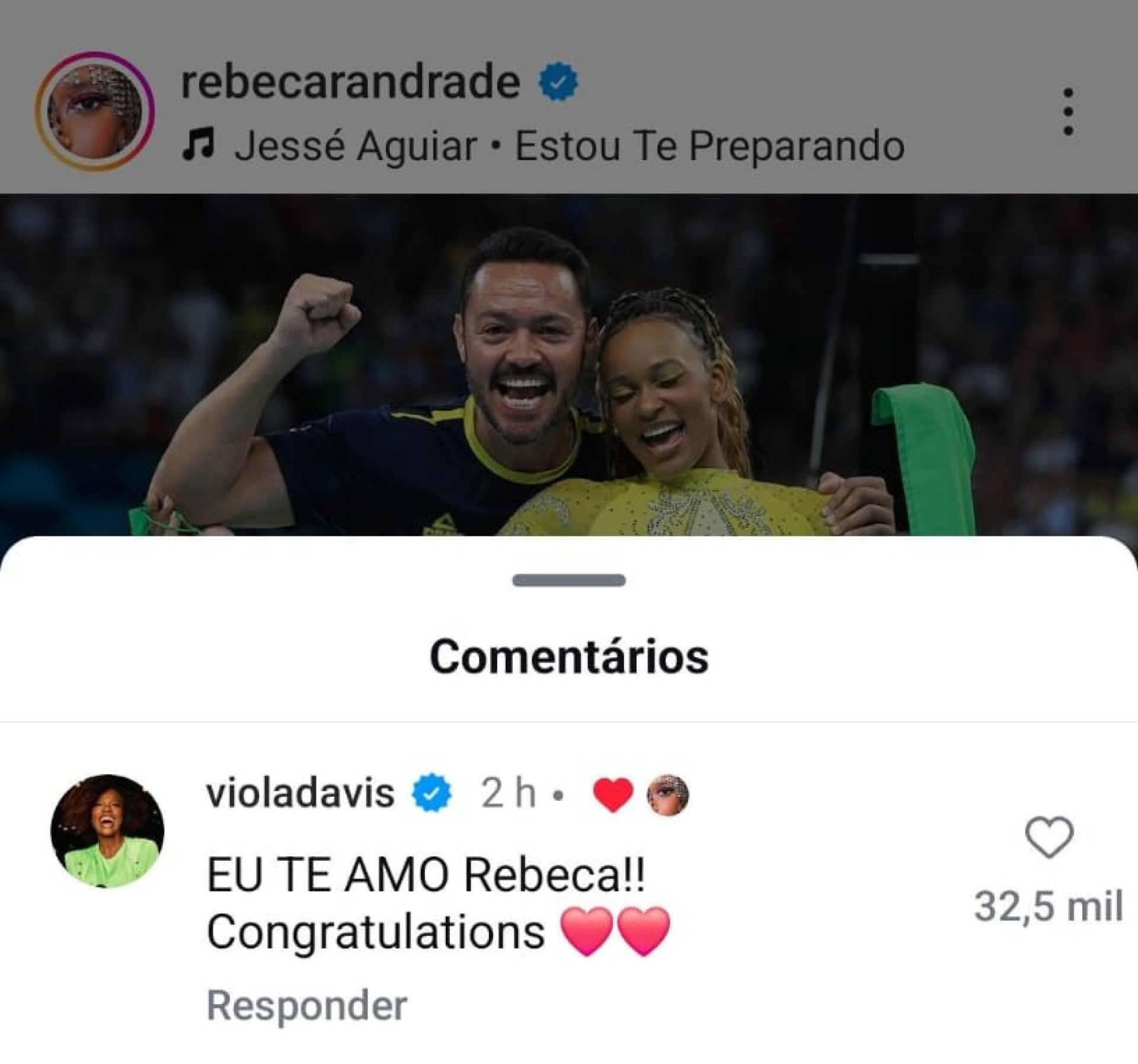Tap the post photo of the celebrating pair
This screenshot has height=1064, width=1138.
[x=569, y=365]
